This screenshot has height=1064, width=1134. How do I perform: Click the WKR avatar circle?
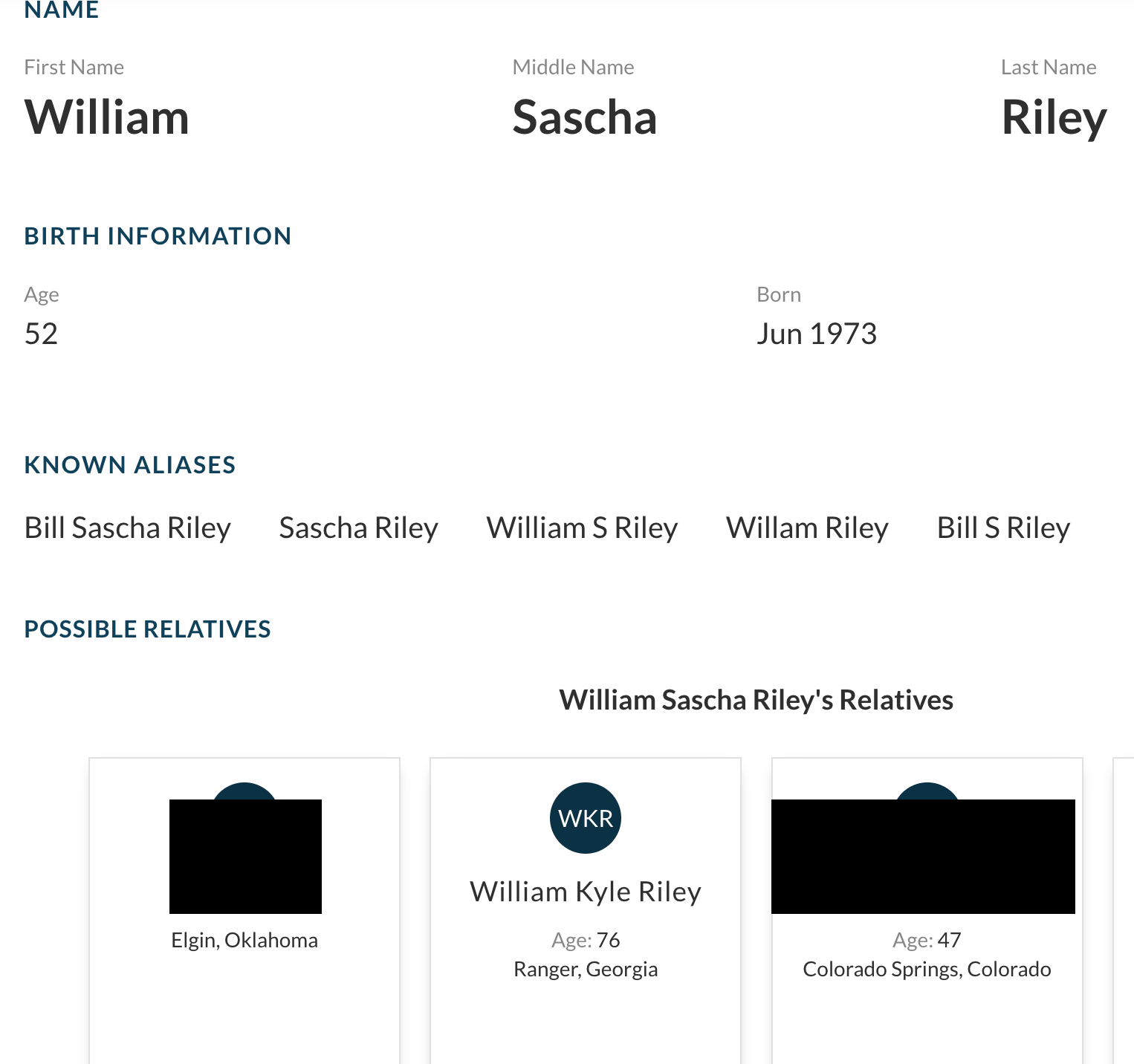point(586,818)
